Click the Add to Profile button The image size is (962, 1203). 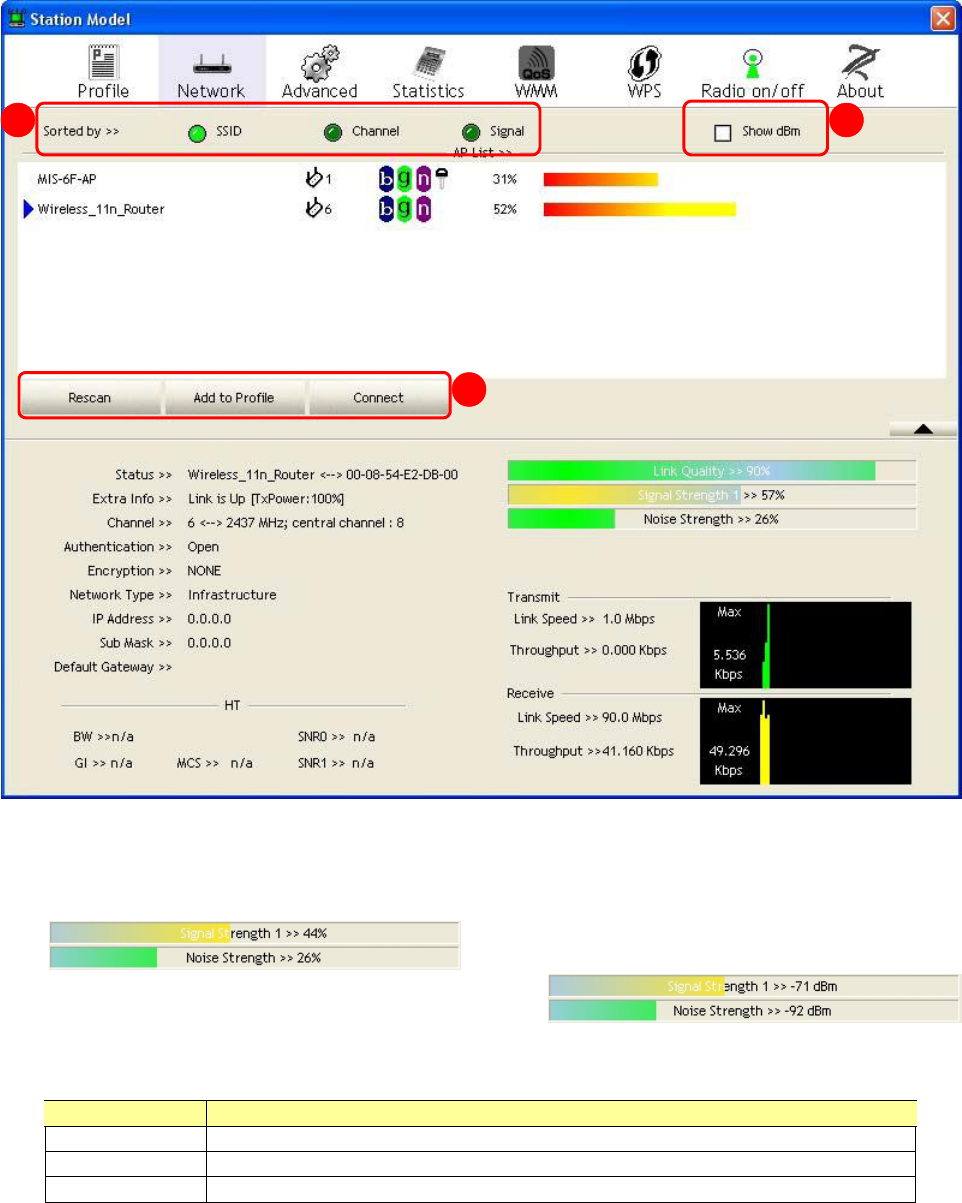pos(234,398)
